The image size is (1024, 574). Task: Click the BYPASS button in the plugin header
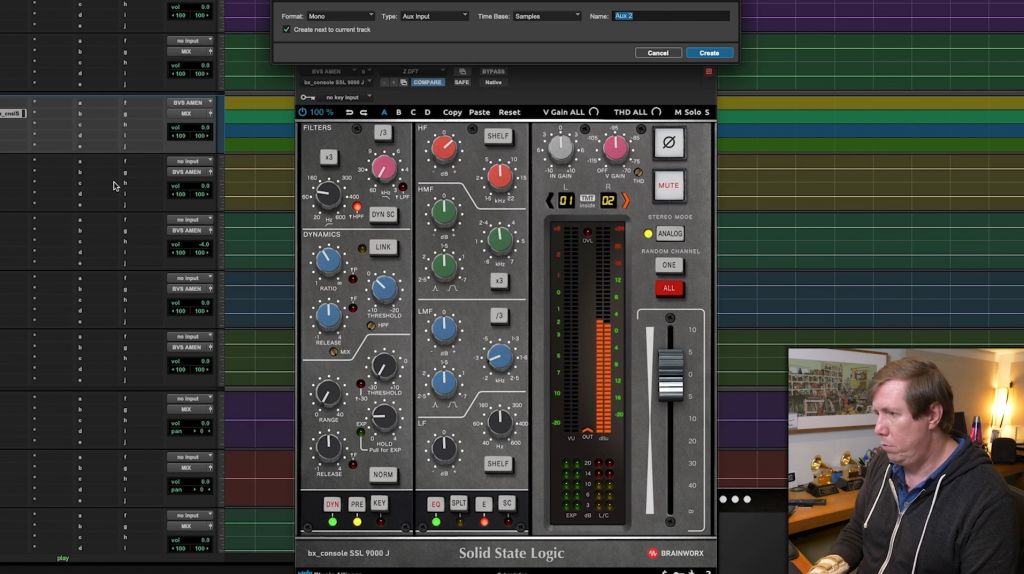(x=493, y=71)
